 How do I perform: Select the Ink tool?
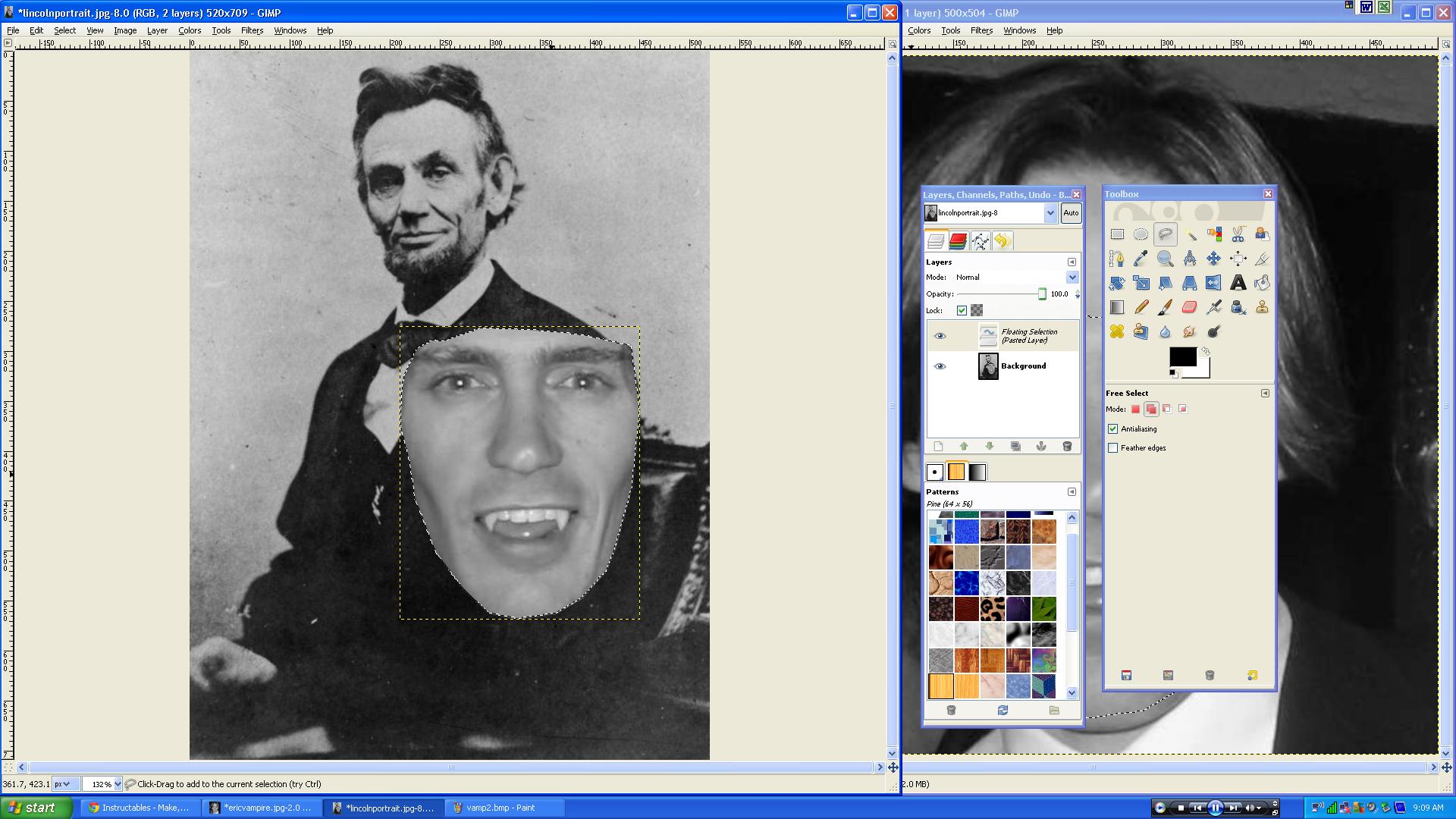point(1238,307)
